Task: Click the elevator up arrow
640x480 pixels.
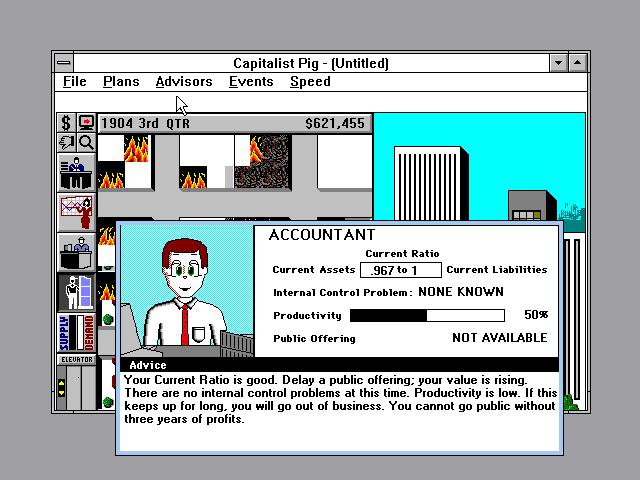Action: (x=62, y=383)
